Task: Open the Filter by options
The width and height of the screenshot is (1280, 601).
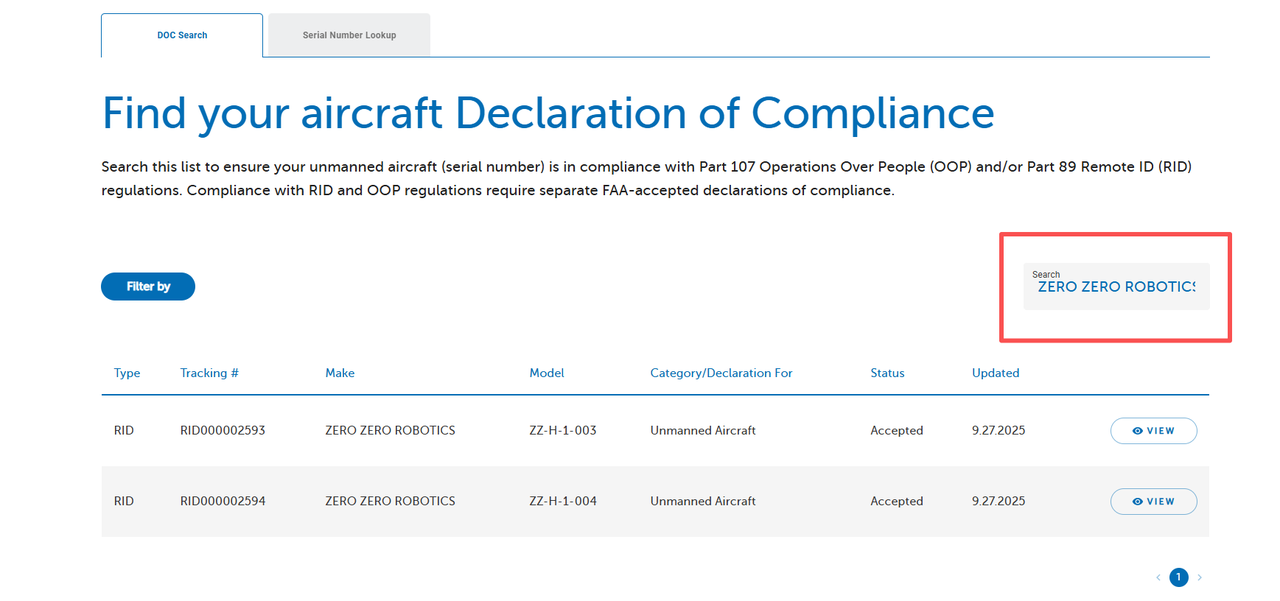Action: pyautogui.click(x=148, y=286)
